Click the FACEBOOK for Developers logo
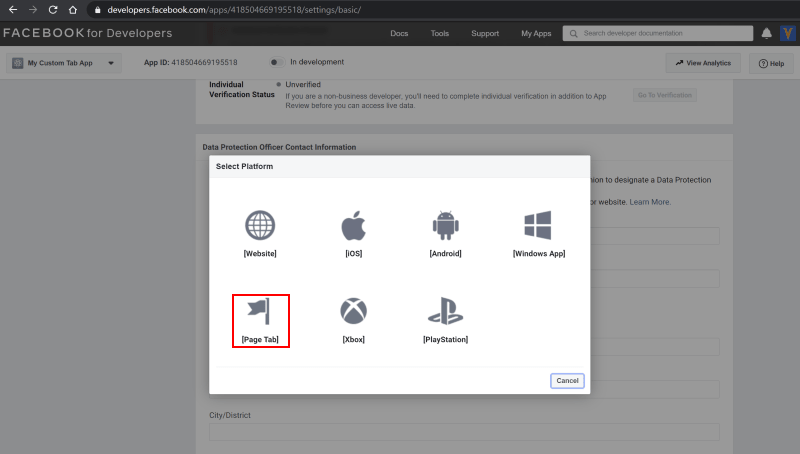Viewport: 800px width, 454px height. point(88,33)
